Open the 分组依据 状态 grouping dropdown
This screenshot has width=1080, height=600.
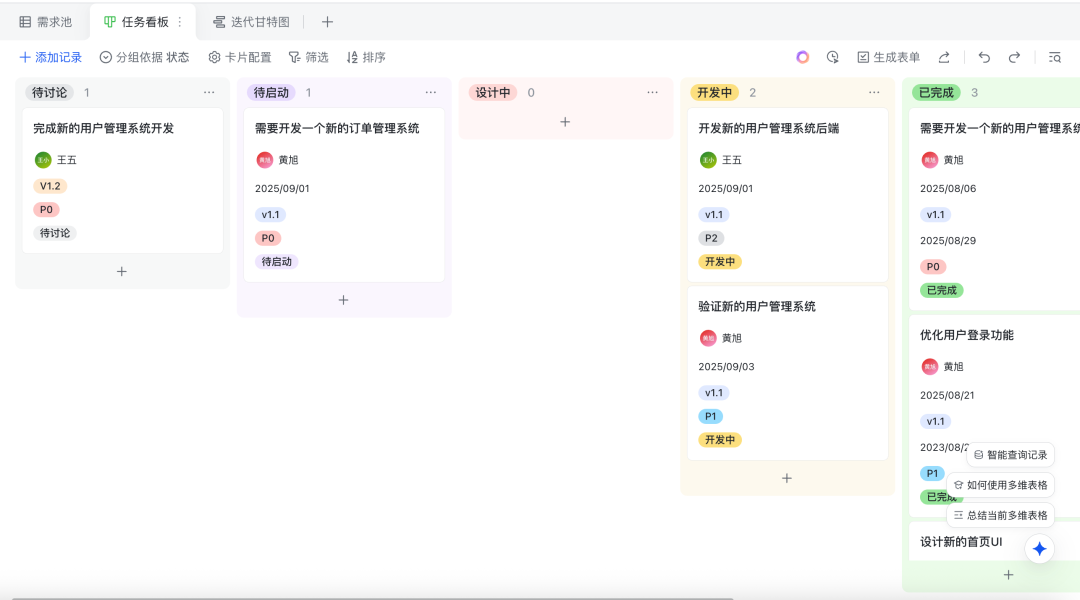[x=144, y=57]
